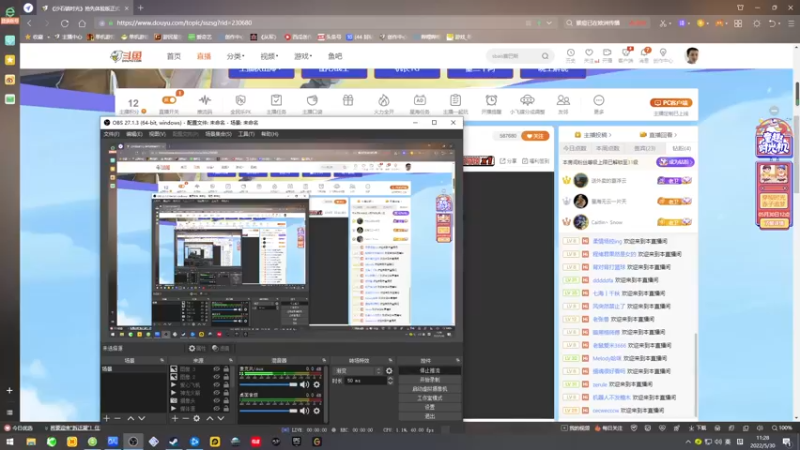The width and height of the screenshot is (800, 450).
Task: Open the task checklist icon in streamer toolbar
Action: (276, 100)
